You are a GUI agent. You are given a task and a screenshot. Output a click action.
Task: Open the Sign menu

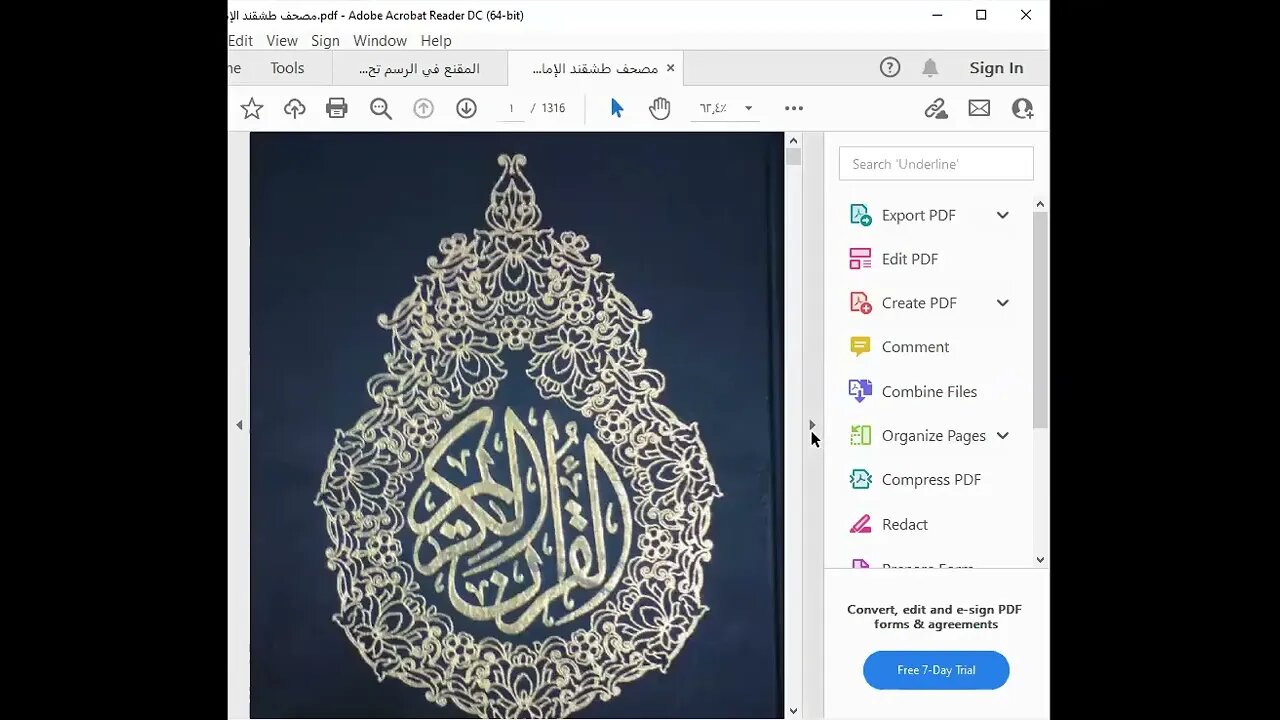[x=325, y=41]
